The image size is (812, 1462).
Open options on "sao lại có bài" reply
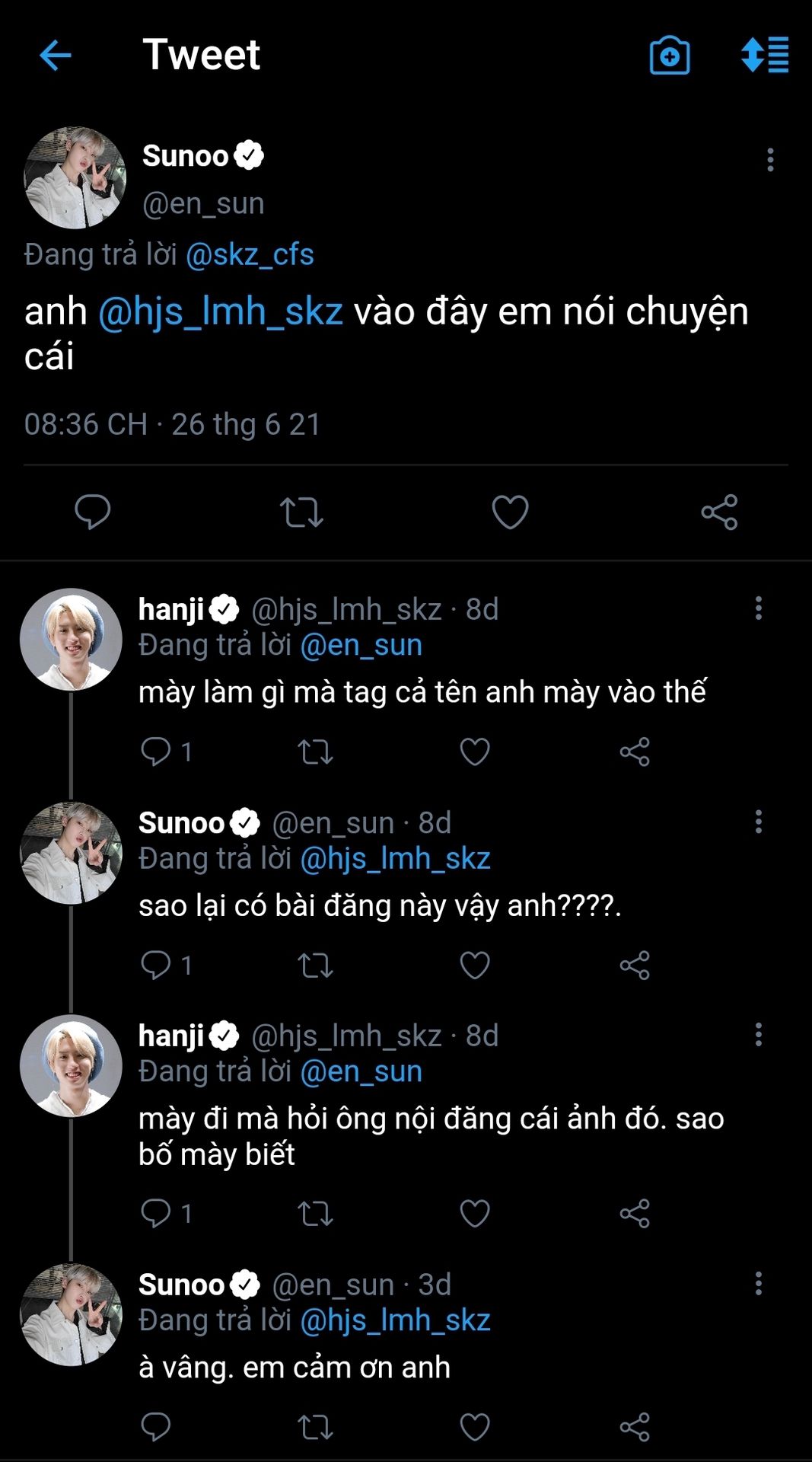pos(758,822)
